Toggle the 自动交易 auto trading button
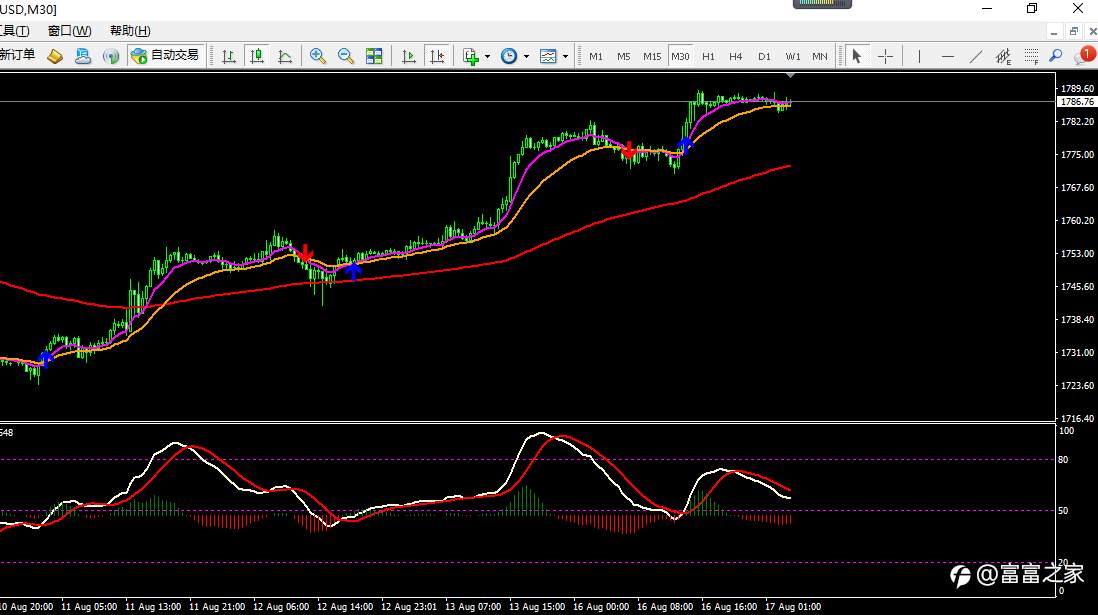 (166, 56)
